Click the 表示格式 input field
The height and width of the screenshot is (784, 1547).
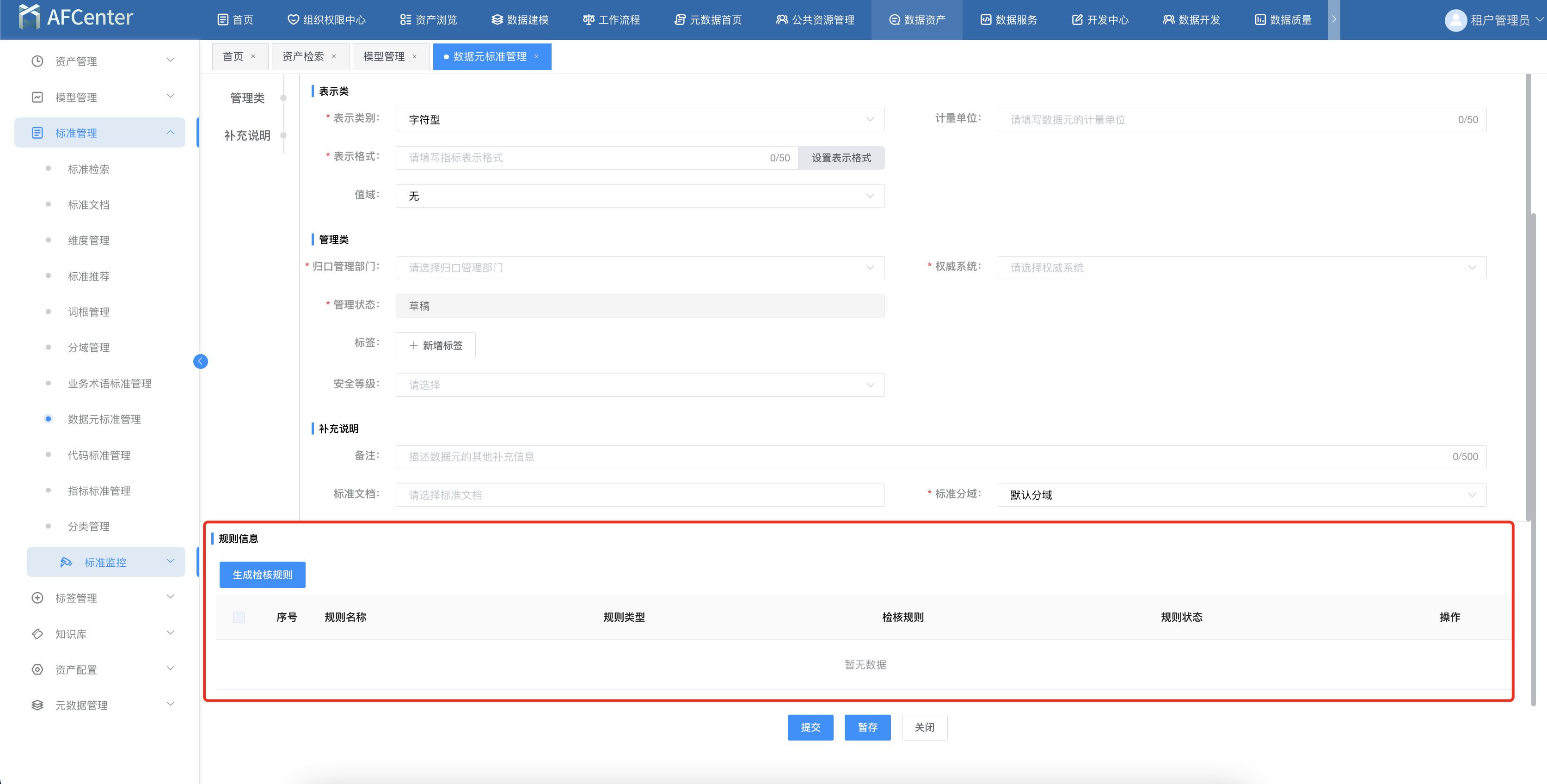(596, 158)
